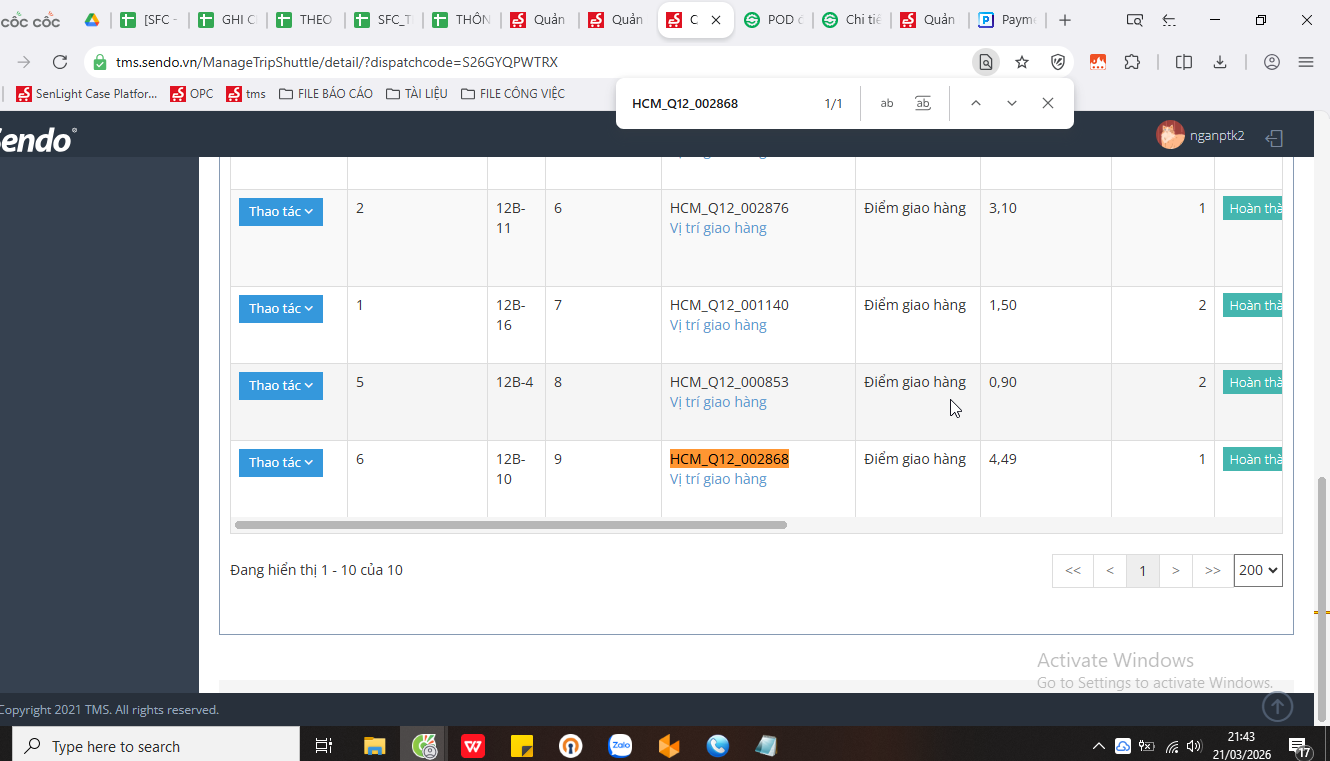This screenshot has width=1330, height=761.
Task: Toggle match case 'ab' find option
Action: pos(887,103)
